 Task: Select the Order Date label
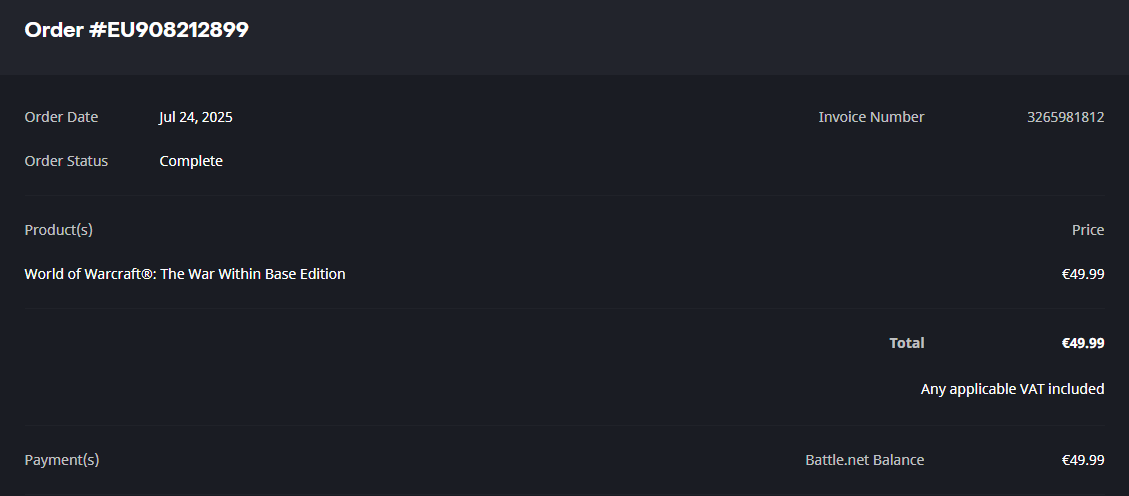click(61, 117)
